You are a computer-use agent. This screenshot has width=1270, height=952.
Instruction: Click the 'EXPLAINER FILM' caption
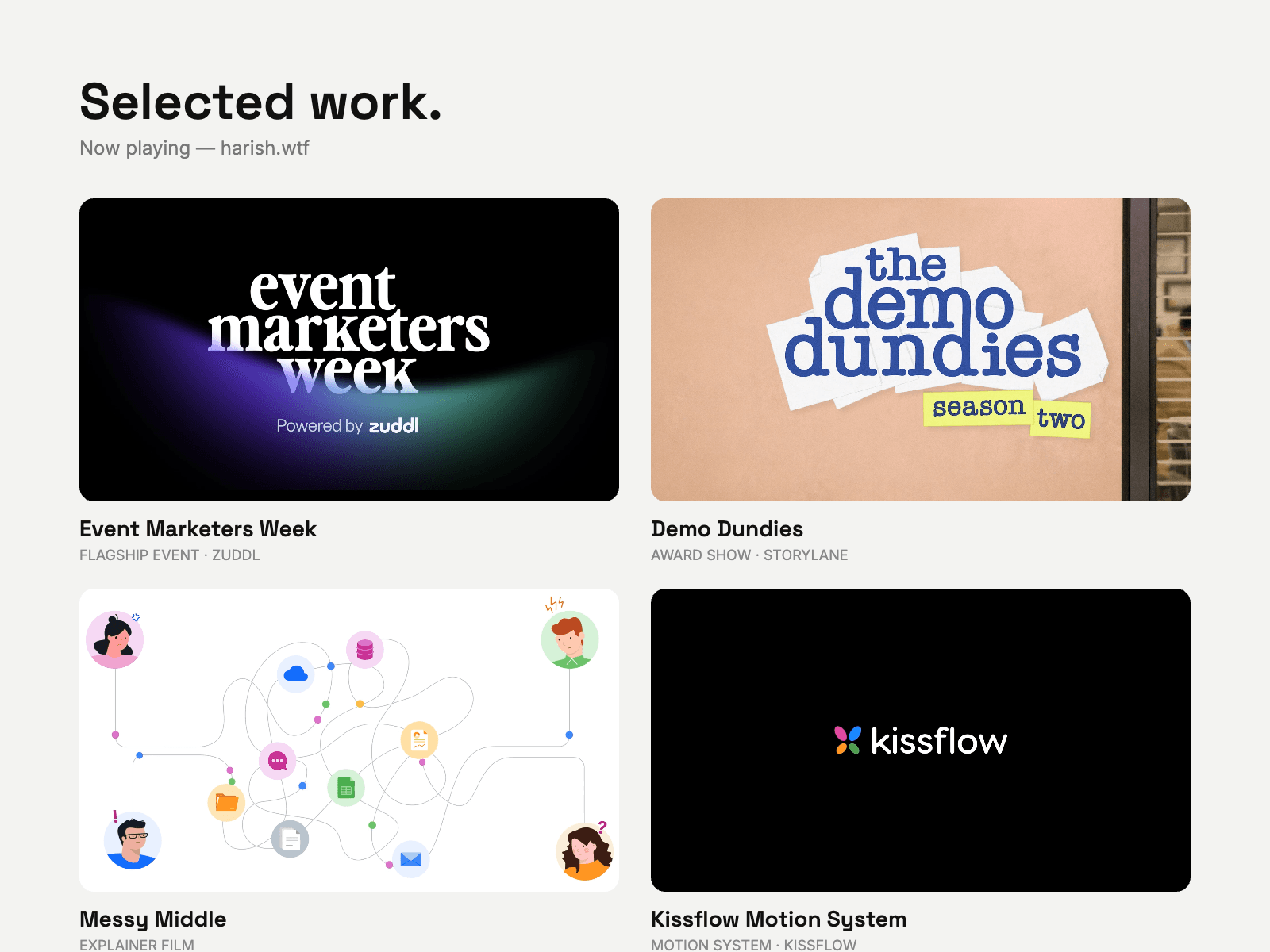137,945
